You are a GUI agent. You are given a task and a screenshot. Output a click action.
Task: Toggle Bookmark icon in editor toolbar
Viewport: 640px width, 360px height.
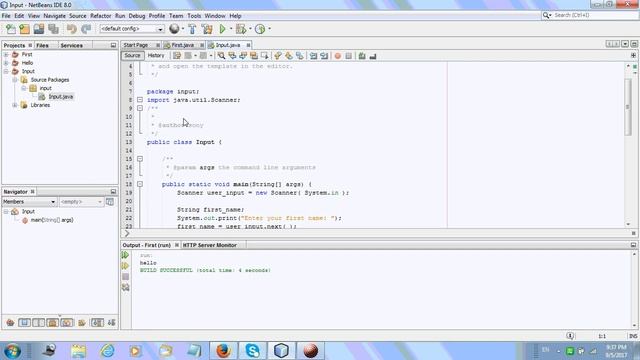pyautogui.click(x=300, y=56)
